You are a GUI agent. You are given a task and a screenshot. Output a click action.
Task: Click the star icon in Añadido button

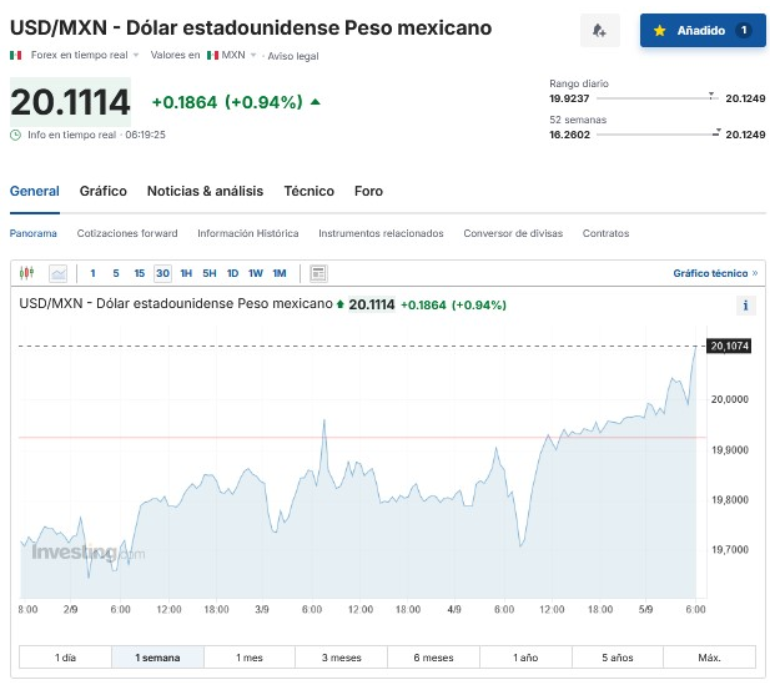(660, 31)
